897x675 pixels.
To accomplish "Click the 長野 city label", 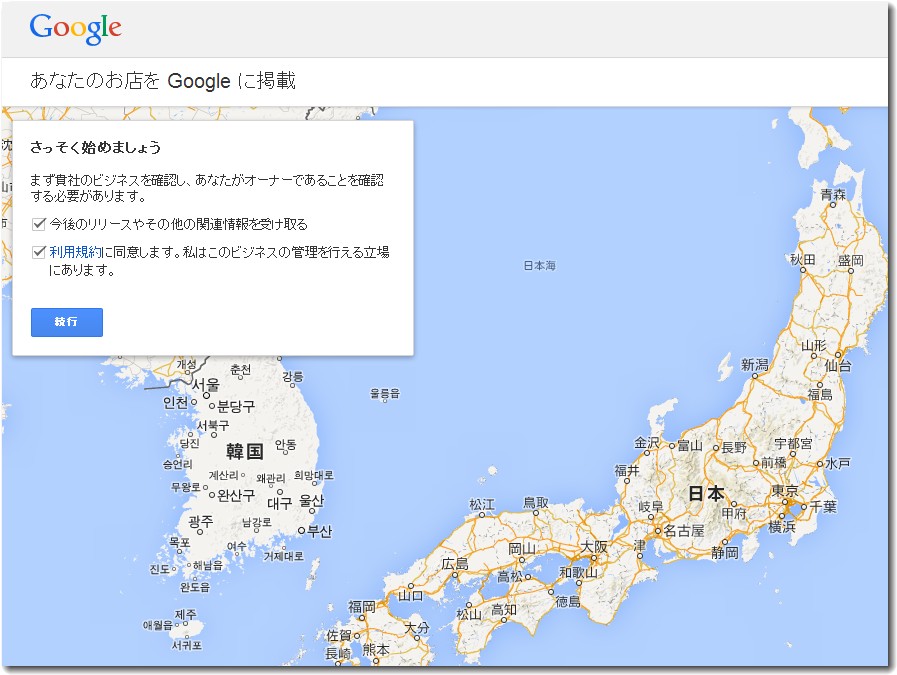I will tap(734, 447).
